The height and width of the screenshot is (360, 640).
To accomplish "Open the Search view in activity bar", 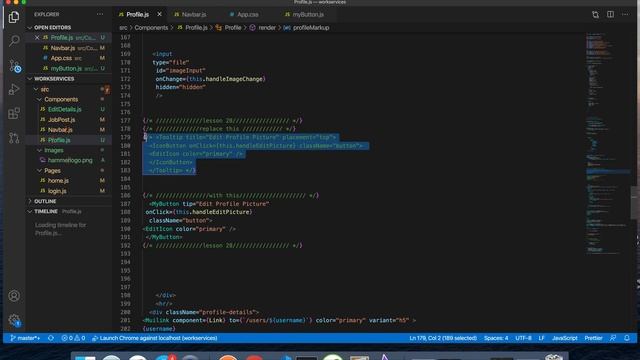I will click(x=14, y=40).
